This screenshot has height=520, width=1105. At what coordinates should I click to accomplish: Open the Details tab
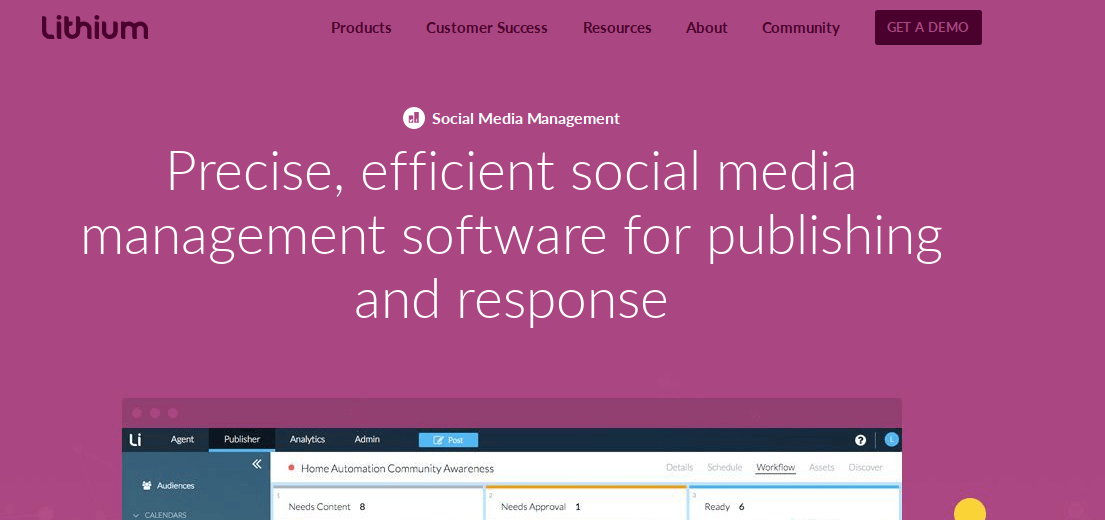coord(679,467)
